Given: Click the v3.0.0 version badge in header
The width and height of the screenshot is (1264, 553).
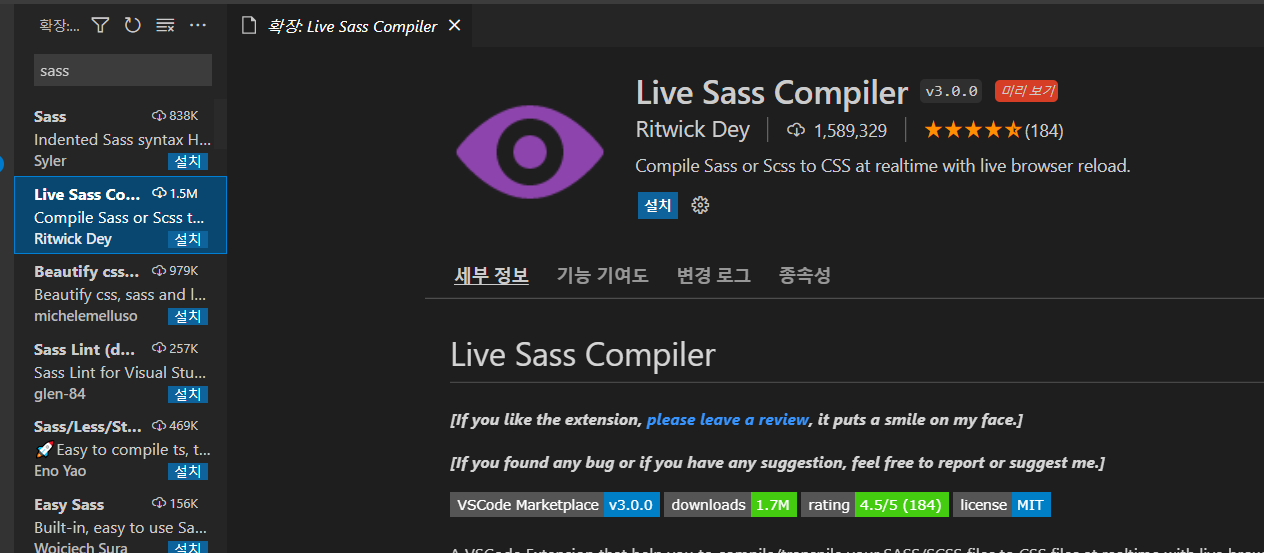Looking at the screenshot, I should 952,91.
